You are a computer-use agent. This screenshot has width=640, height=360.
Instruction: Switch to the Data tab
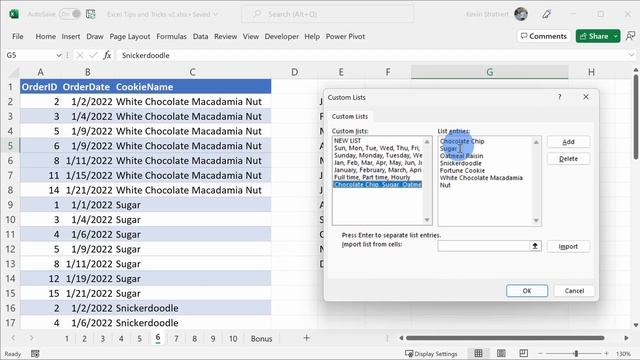tap(200, 36)
